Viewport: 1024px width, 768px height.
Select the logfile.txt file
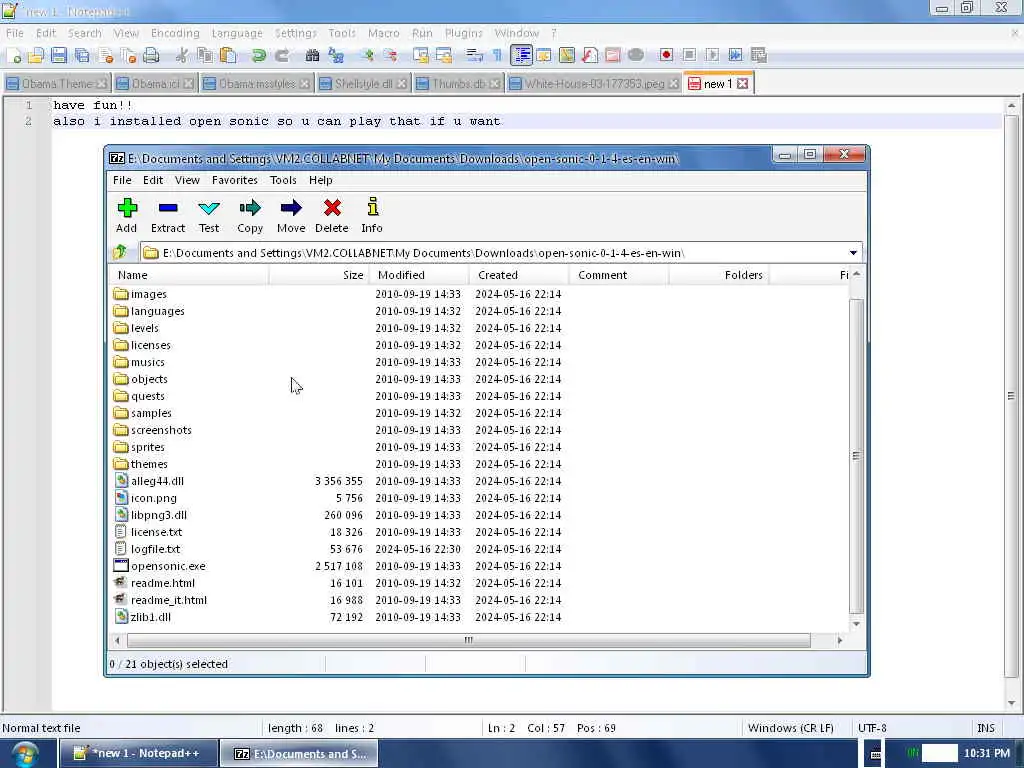[x=155, y=549]
